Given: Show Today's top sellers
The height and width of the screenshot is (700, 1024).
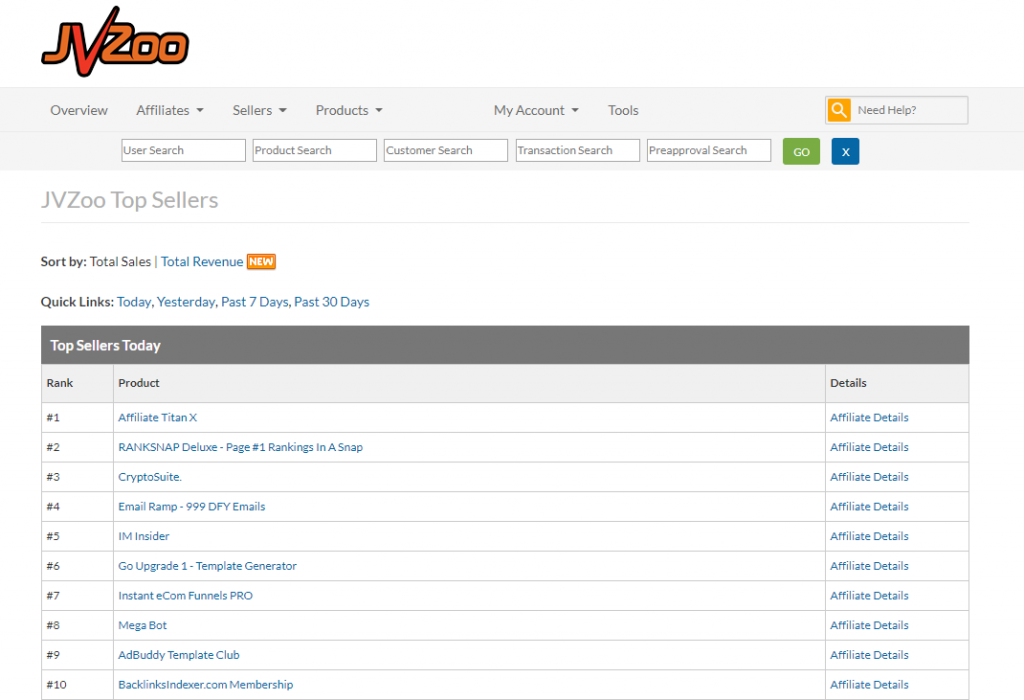Looking at the screenshot, I should (134, 302).
